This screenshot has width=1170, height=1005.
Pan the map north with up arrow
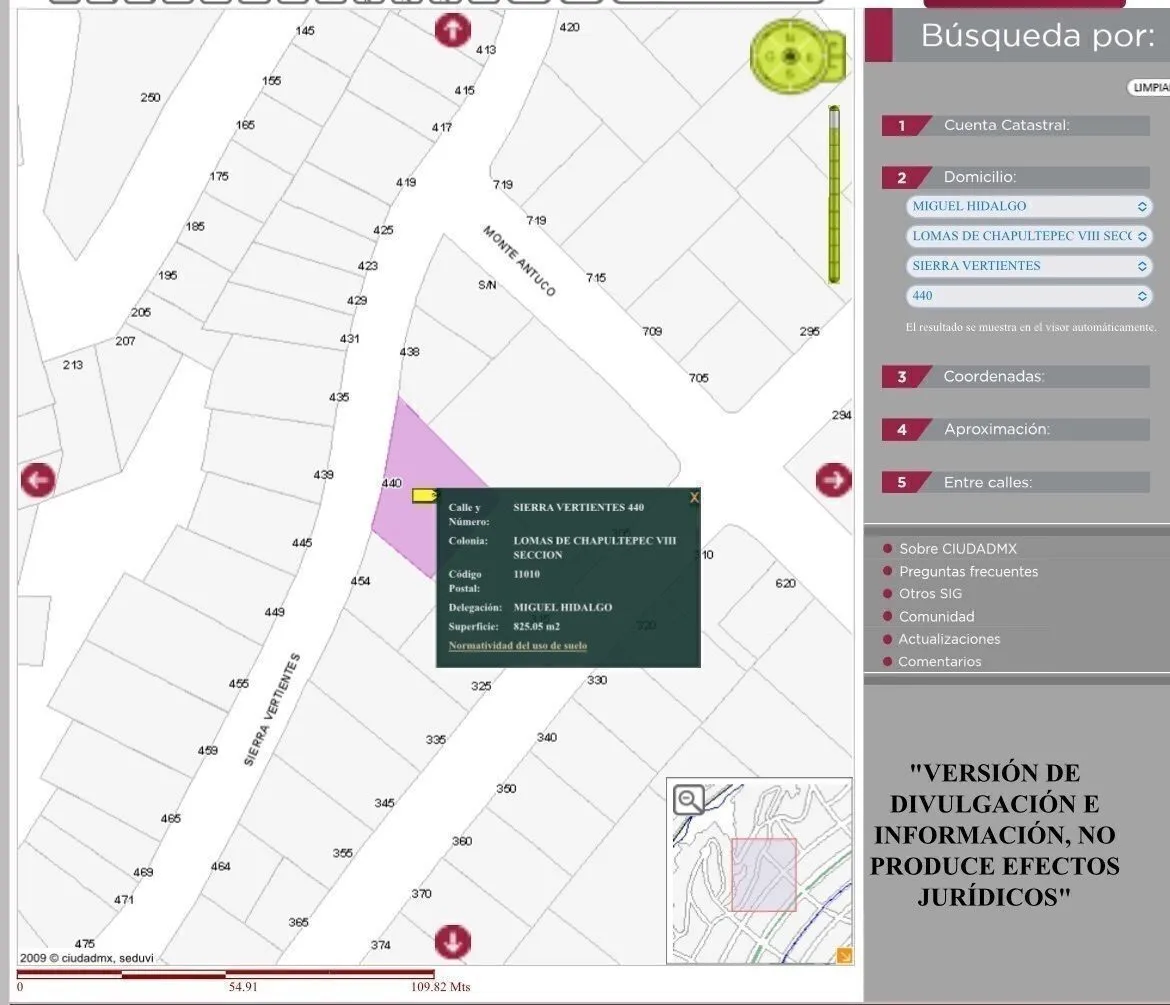(453, 31)
